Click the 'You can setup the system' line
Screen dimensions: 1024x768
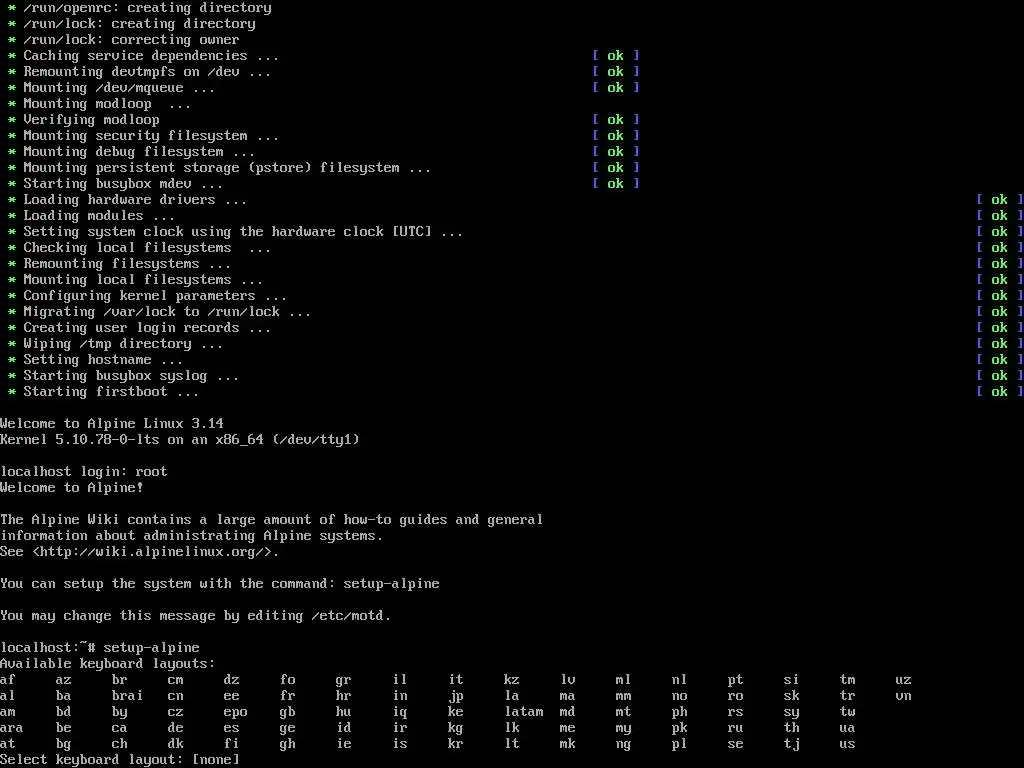(219, 584)
